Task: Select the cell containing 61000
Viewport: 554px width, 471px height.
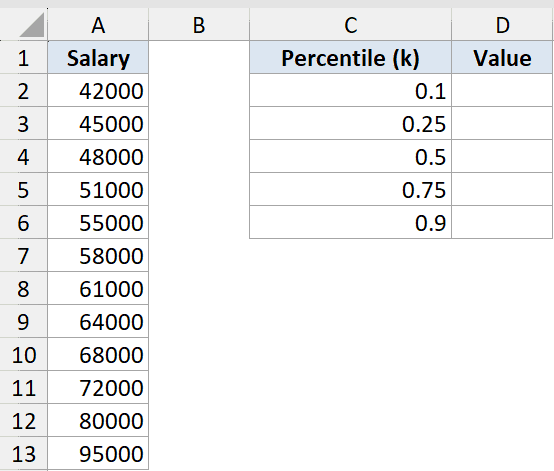Action: tap(98, 288)
